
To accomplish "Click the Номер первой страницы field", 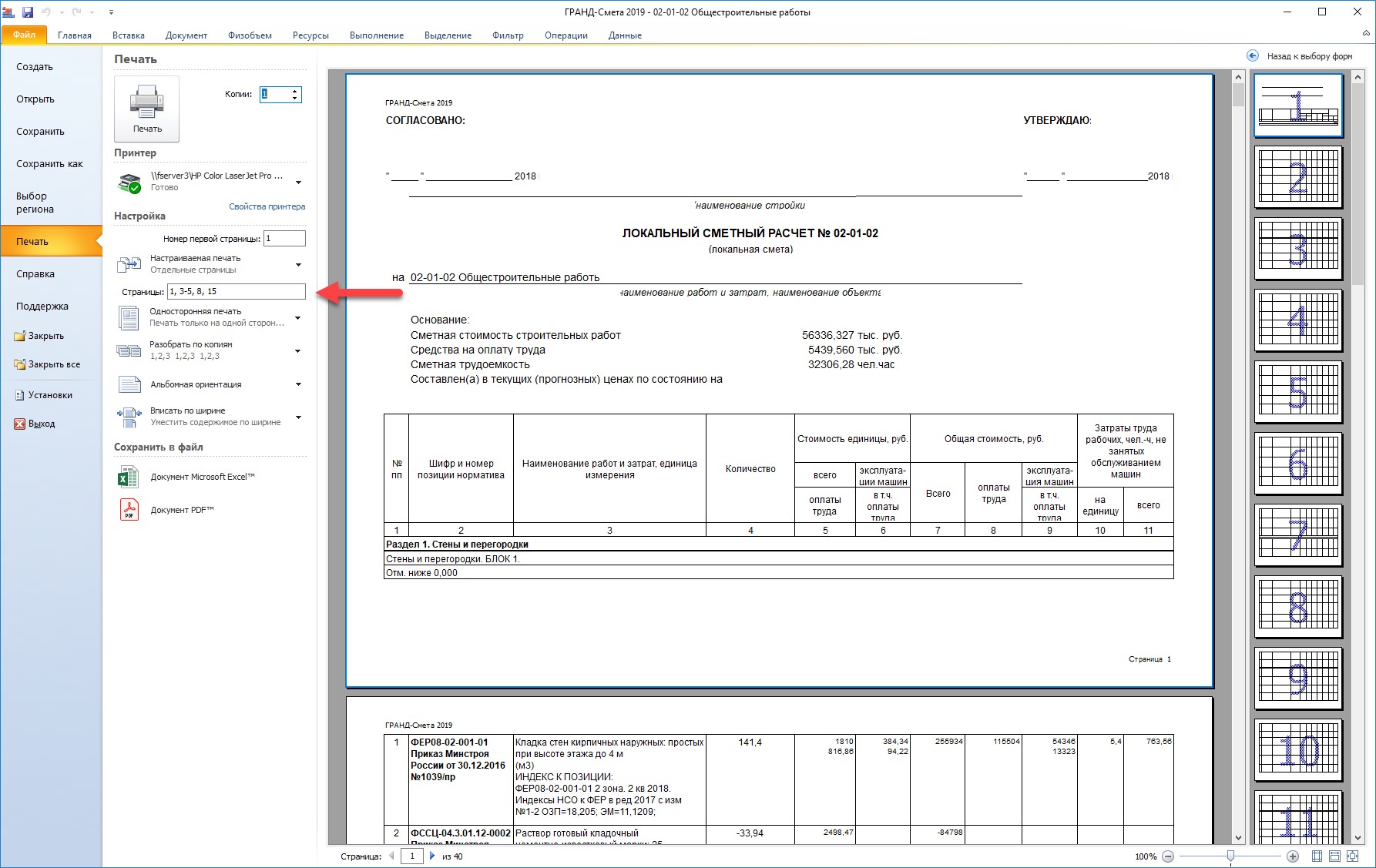I will (284, 239).
